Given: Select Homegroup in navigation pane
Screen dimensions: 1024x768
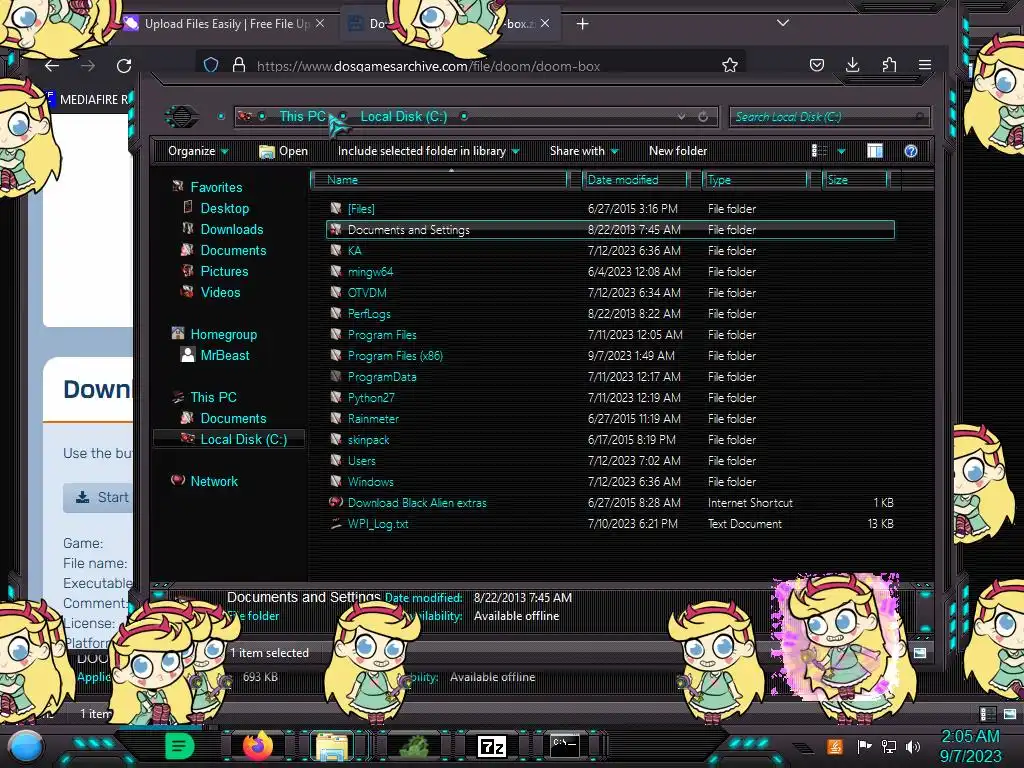Looking at the screenshot, I should 223,334.
